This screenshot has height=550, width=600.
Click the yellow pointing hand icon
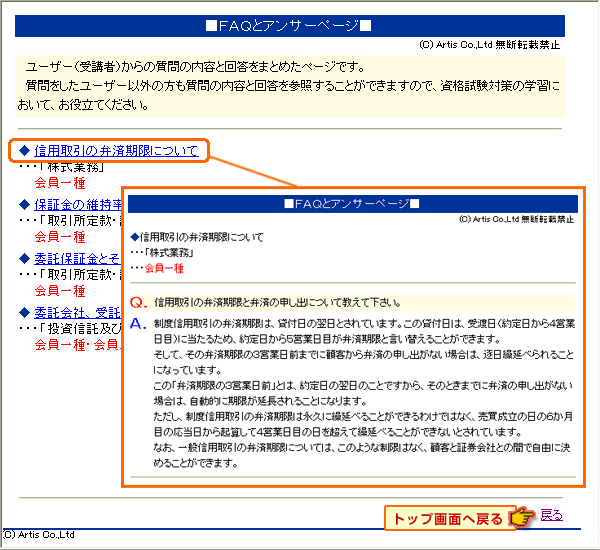tap(521, 518)
